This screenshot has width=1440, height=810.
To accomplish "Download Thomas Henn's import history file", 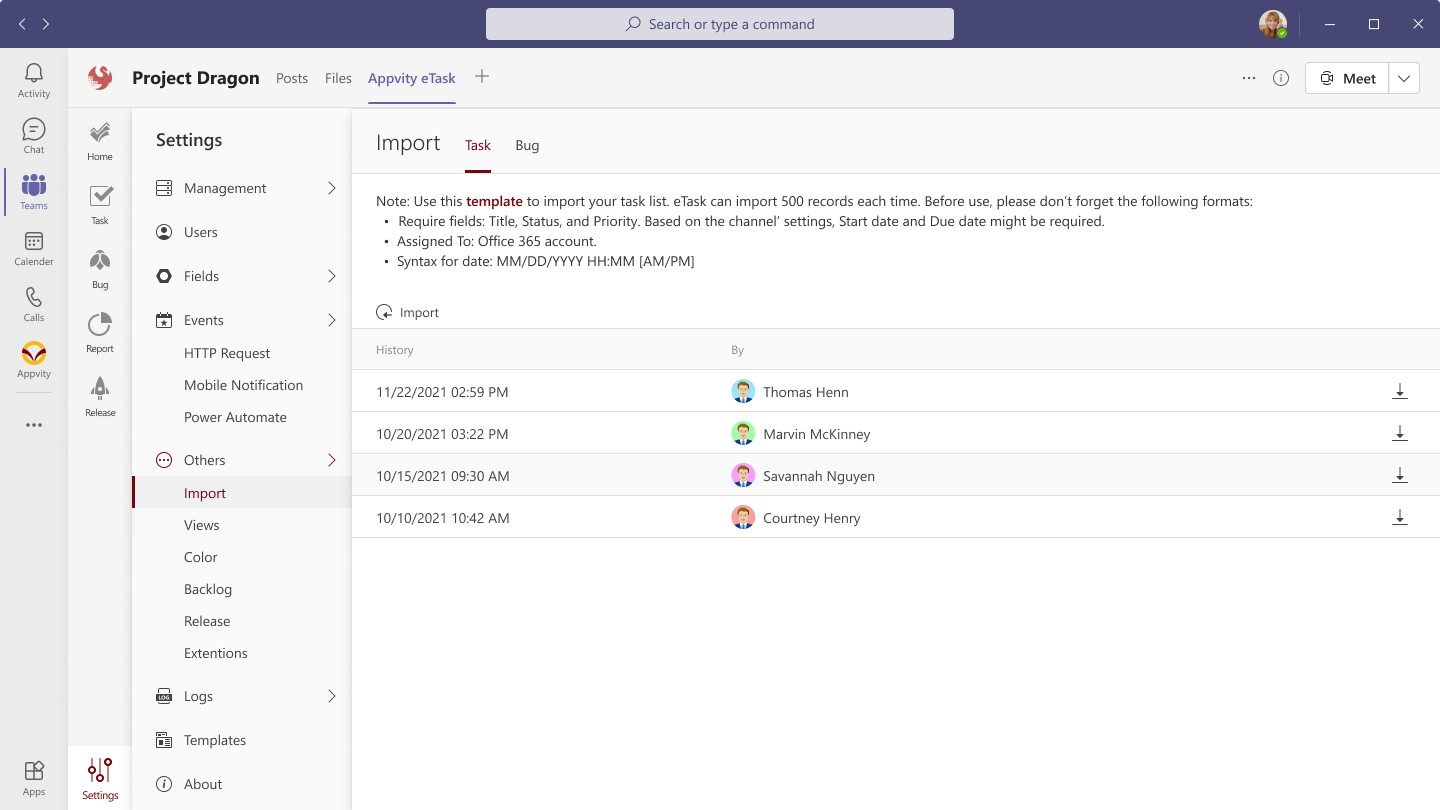I will 1400,392.
